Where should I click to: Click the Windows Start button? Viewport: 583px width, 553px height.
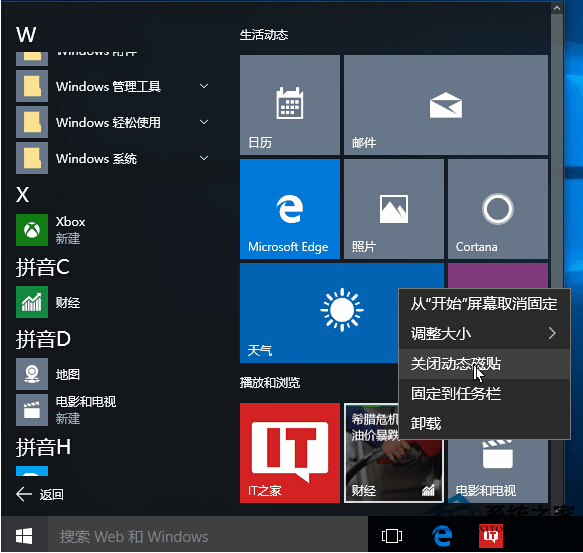tap(24, 536)
